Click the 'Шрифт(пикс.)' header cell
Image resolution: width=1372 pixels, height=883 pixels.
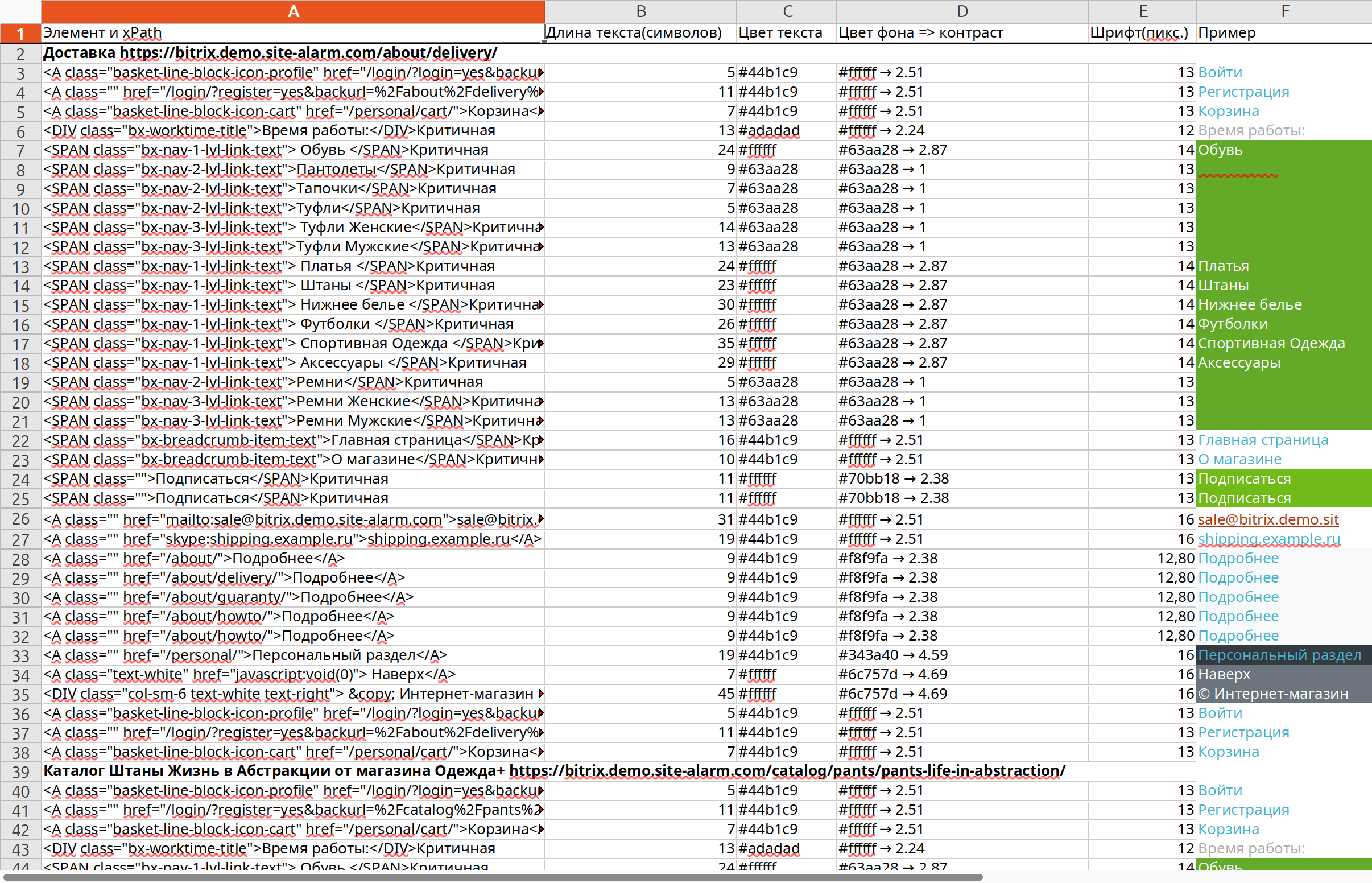click(1140, 32)
